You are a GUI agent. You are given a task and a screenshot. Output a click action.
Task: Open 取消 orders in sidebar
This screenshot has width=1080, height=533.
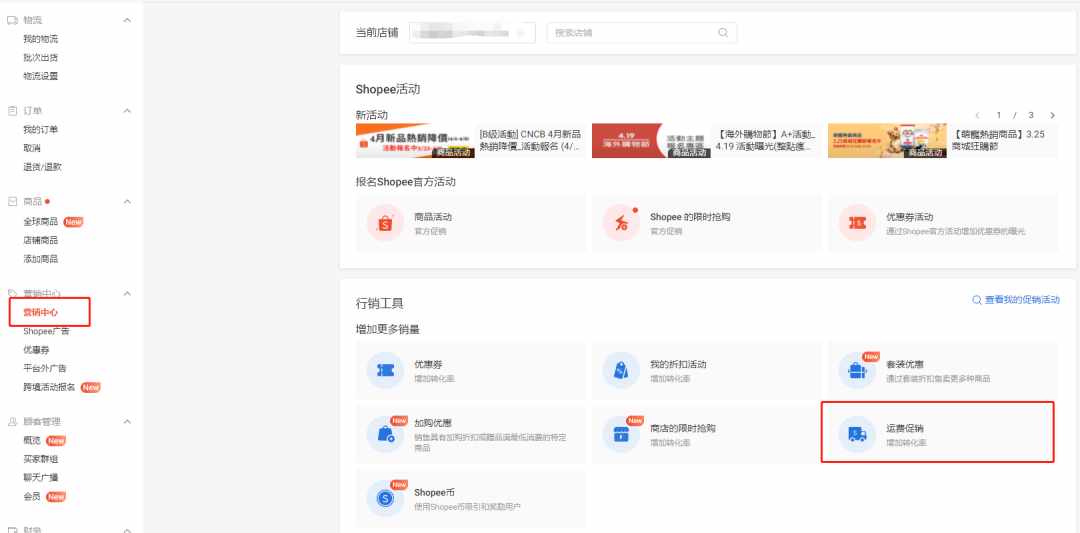point(32,149)
